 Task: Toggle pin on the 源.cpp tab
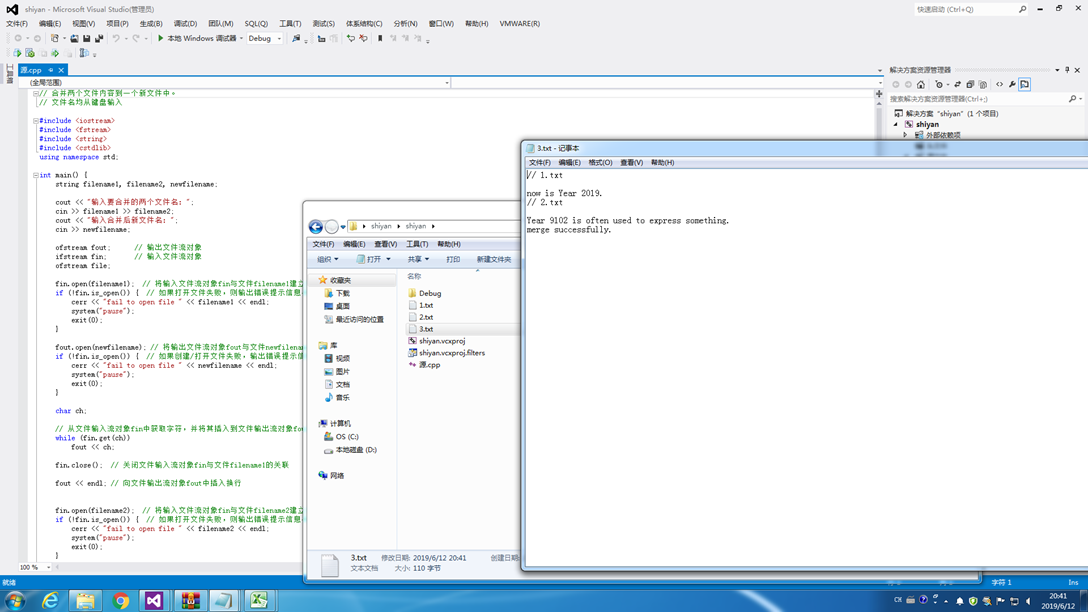[x=51, y=71]
